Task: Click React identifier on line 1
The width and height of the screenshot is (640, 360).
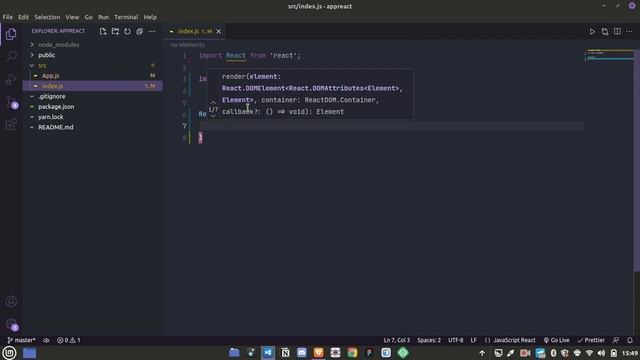Action: click(x=236, y=56)
